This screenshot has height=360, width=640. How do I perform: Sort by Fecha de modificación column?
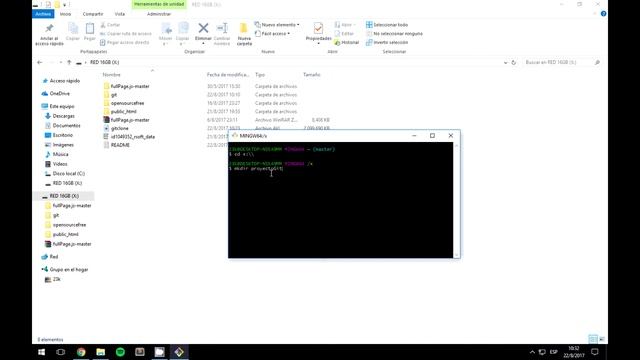point(228,75)
